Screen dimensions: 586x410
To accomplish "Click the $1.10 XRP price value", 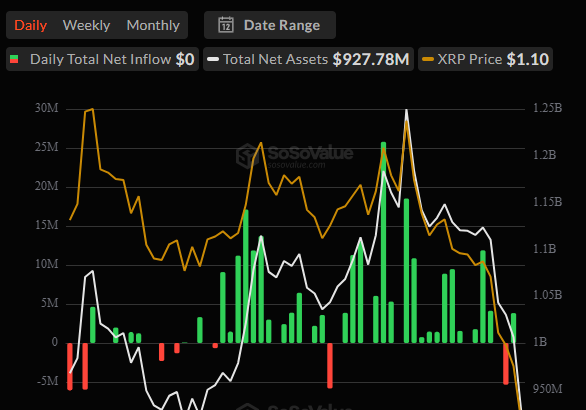I will coord(528,59).
